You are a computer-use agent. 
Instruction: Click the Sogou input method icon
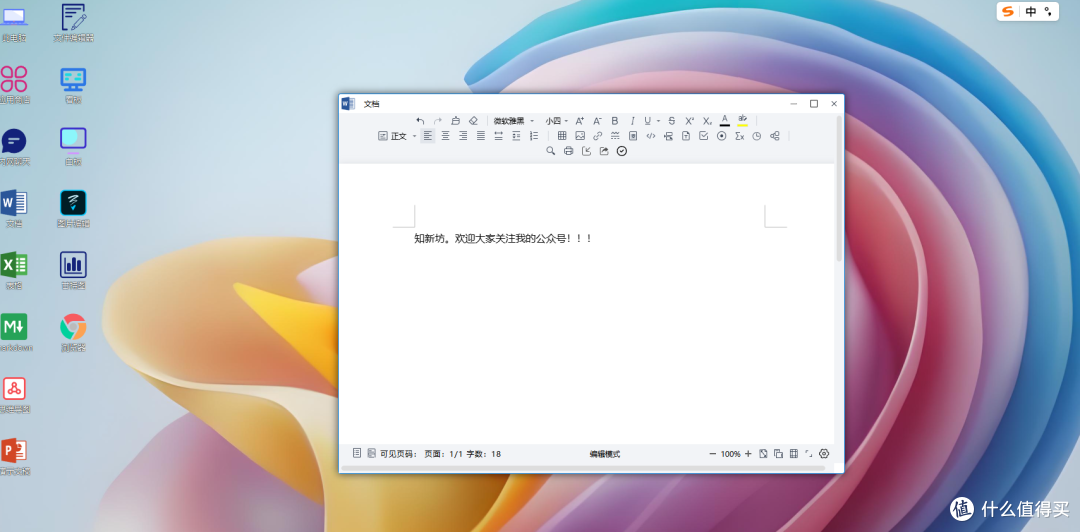(1008, 11)
